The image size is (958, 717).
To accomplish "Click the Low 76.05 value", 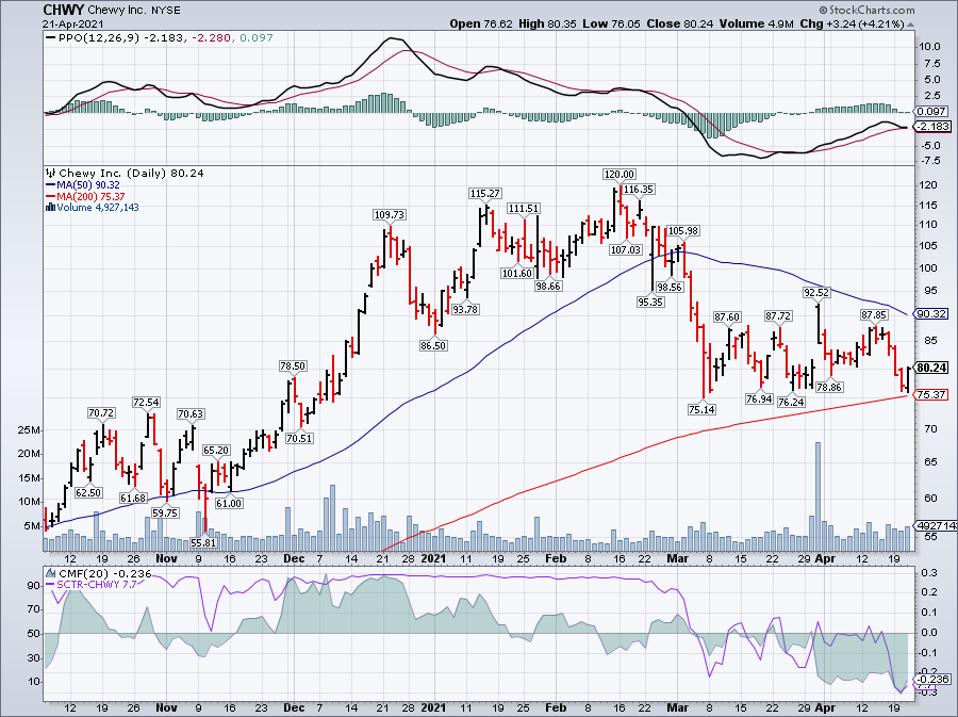I will point(611,24).
